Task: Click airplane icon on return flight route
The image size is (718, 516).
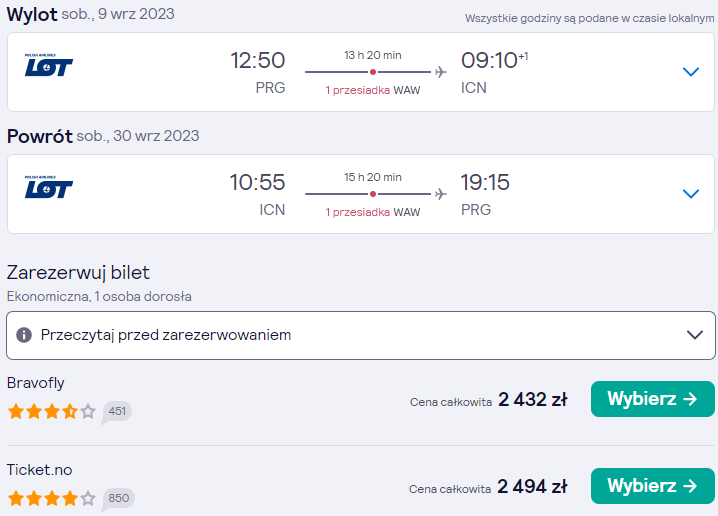Action: (441, 194)
